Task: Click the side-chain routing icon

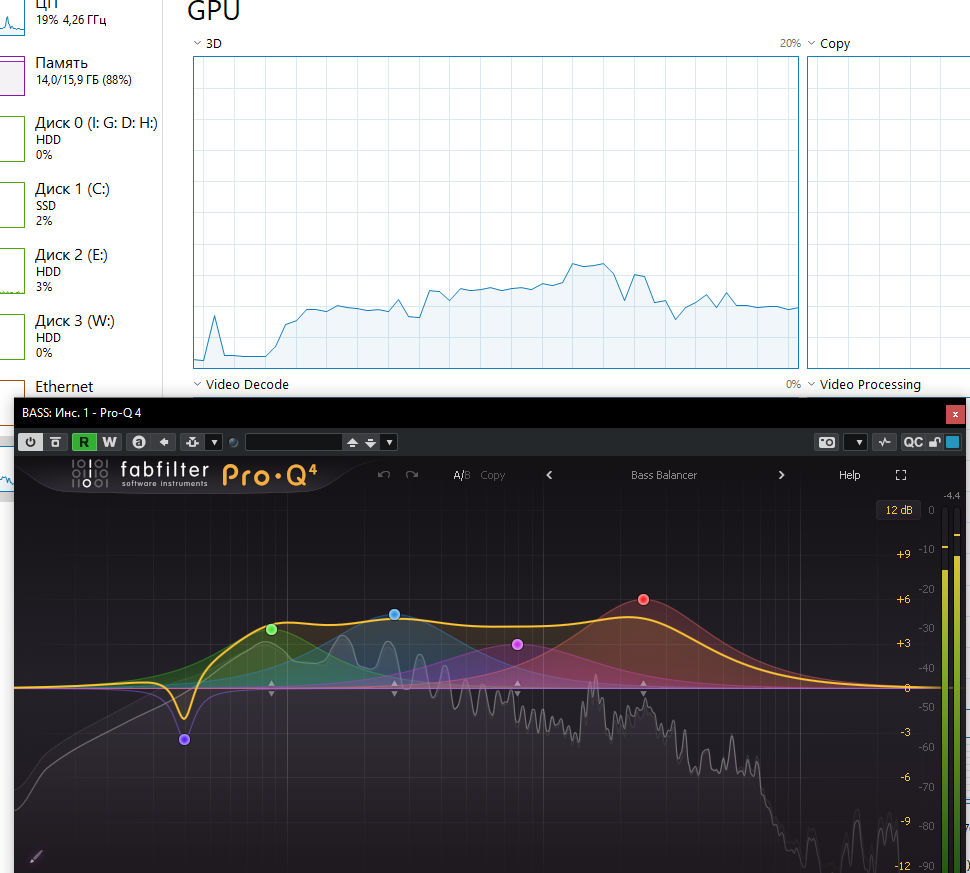Action: pyautogui.click(x=192, y=442)
